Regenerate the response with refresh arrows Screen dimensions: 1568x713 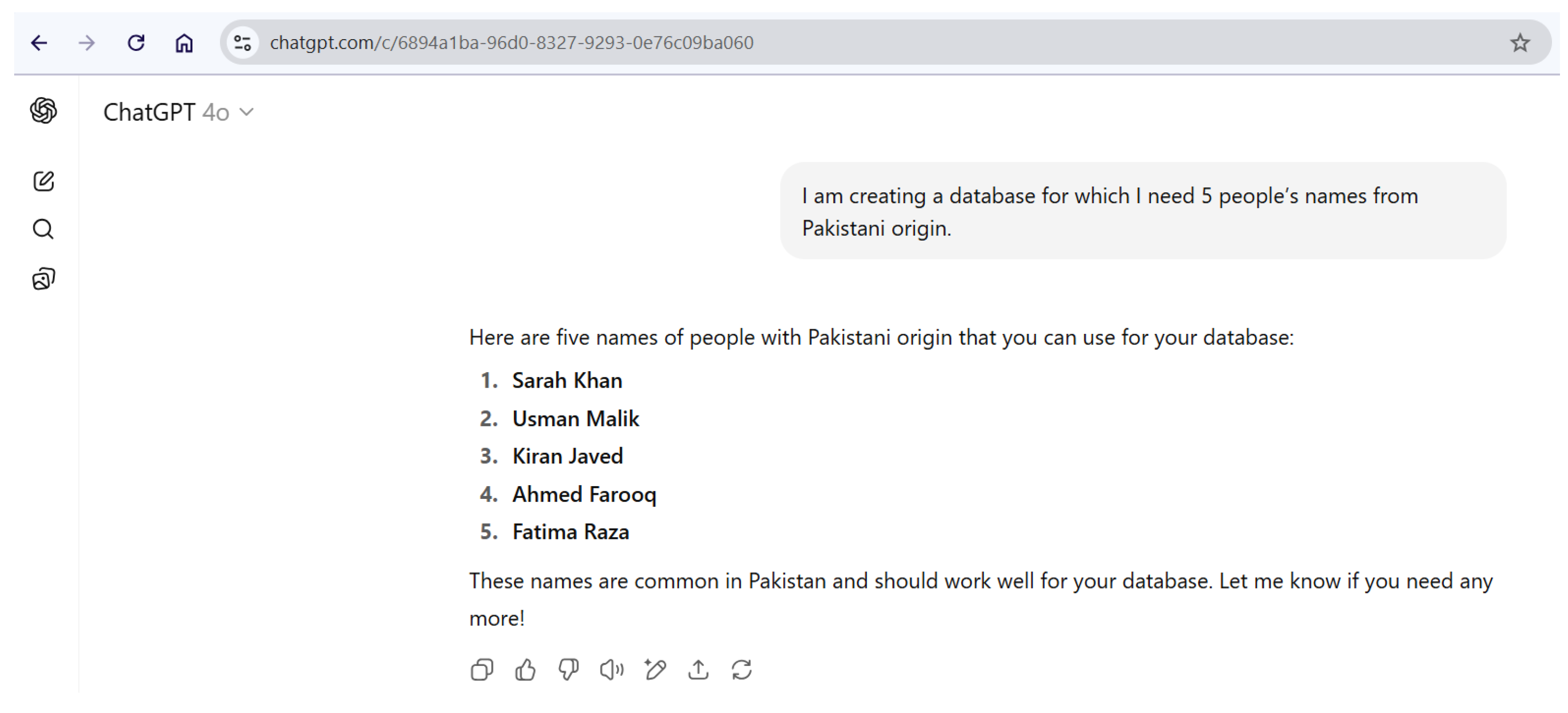pyautogui.click(x=741, y=670)
